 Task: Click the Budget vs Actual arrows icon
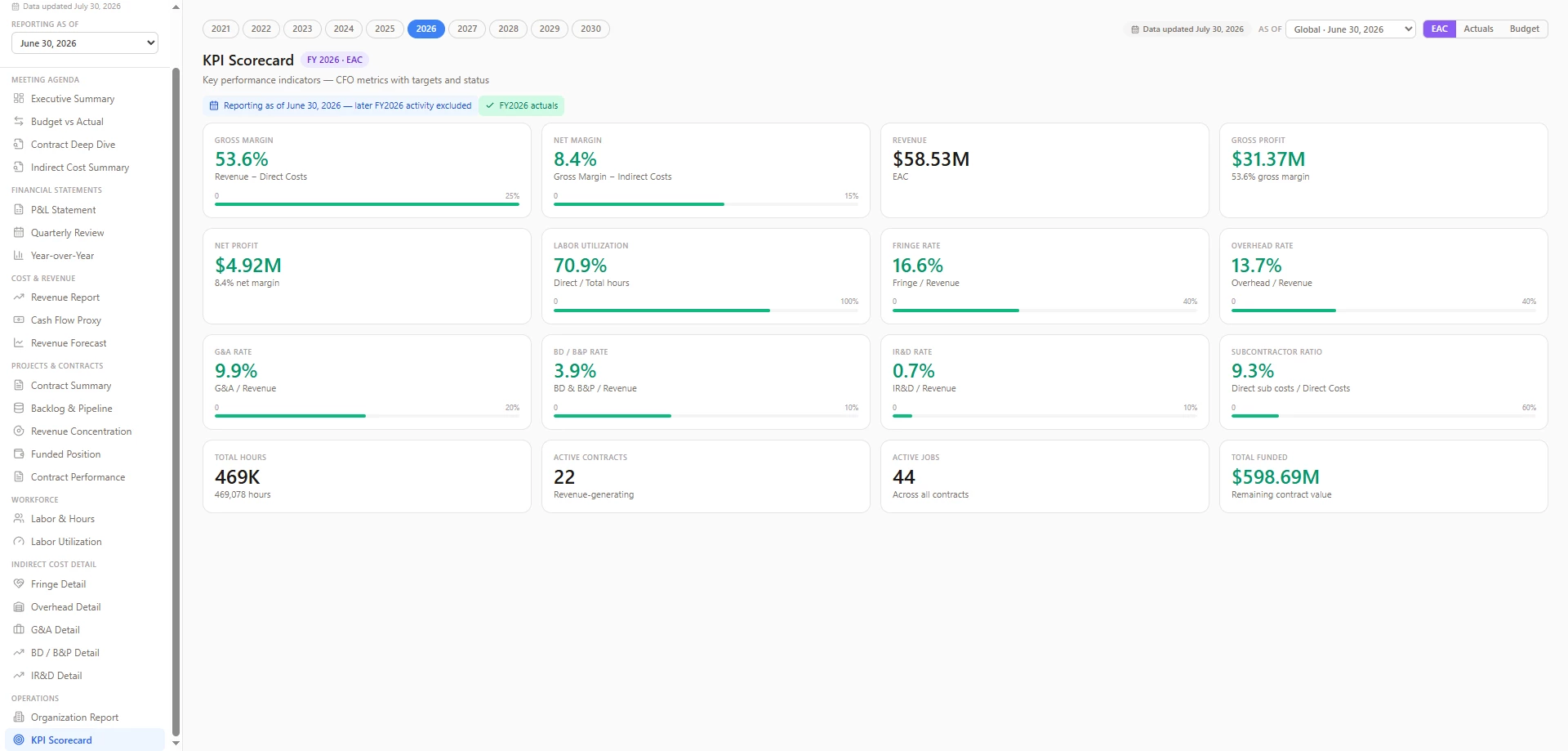click(x=19, y=121)
